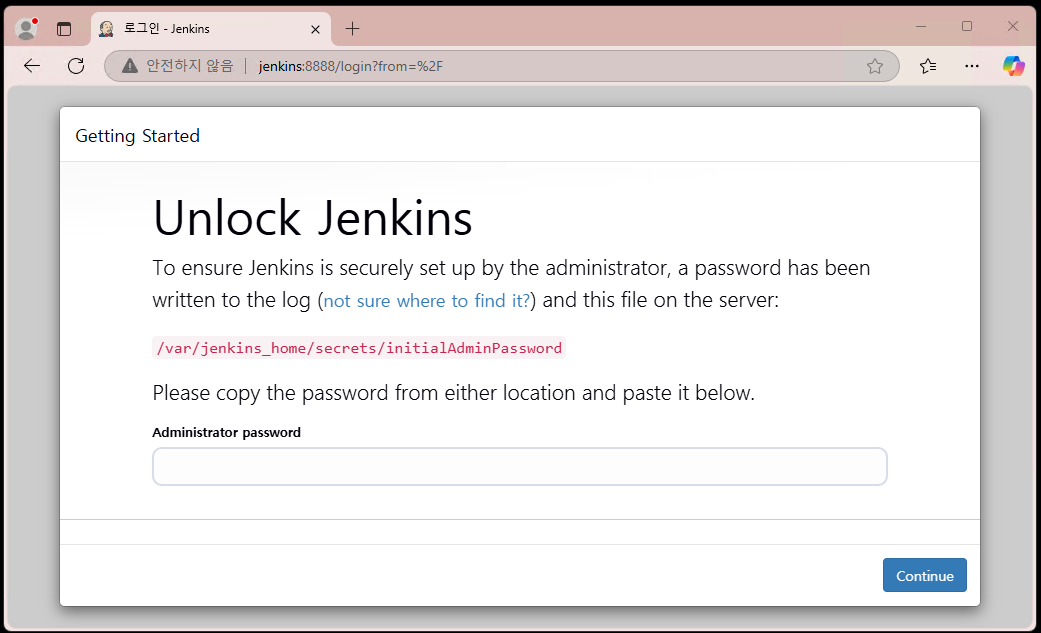Click the 'Getting Started' header text
The width and height of the screenshot is (1041, 633).
click(137, 136)
